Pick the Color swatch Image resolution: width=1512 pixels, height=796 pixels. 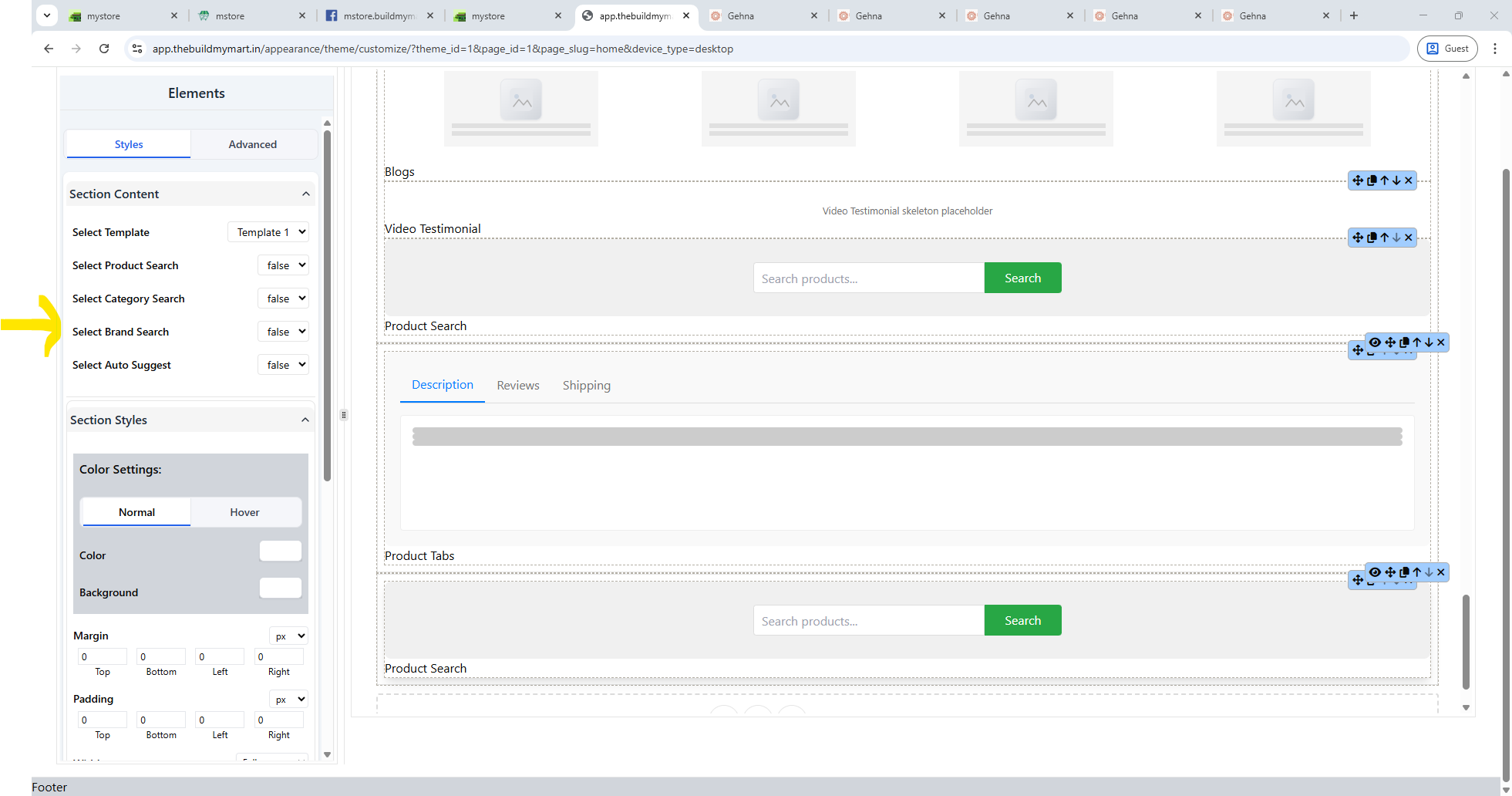click(x=281, y=551)
